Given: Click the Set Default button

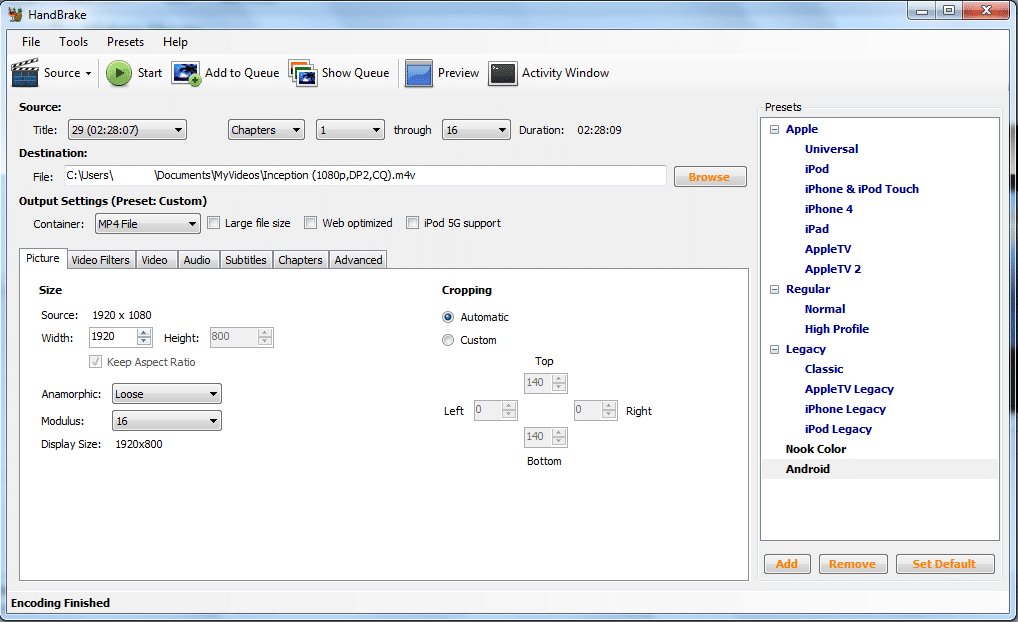Looking at the screenshot, I should pos(945,564).
